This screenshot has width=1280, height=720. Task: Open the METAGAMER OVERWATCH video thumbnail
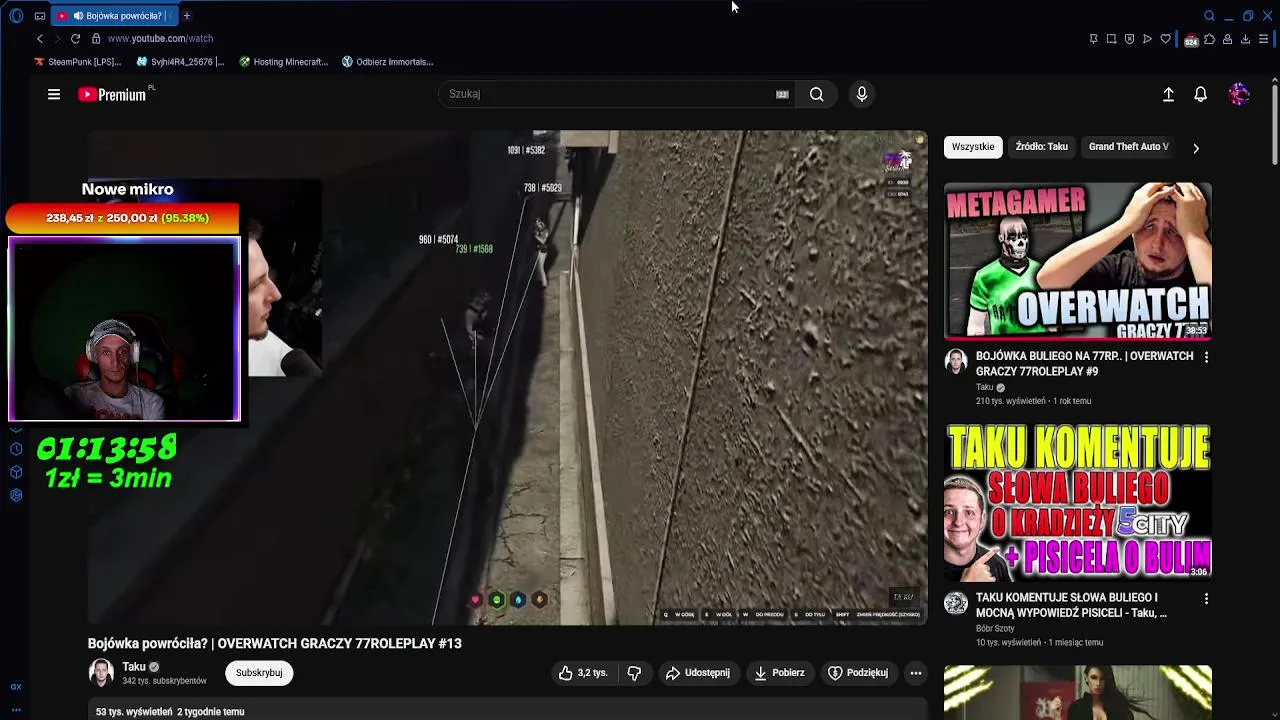pyautogui.click(x=1078, y=261)
